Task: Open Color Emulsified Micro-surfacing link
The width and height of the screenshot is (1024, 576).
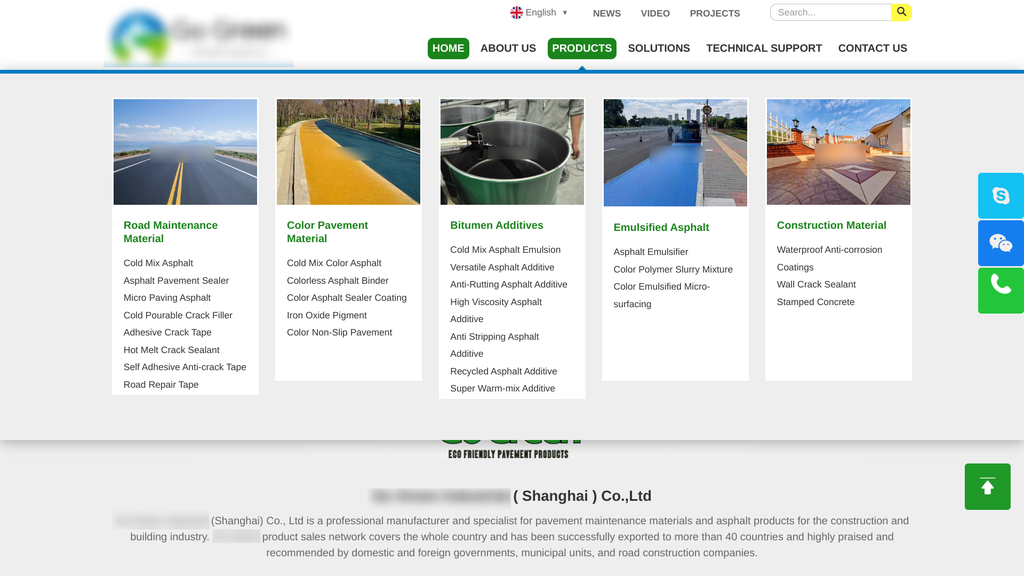Action: (662, 295)
